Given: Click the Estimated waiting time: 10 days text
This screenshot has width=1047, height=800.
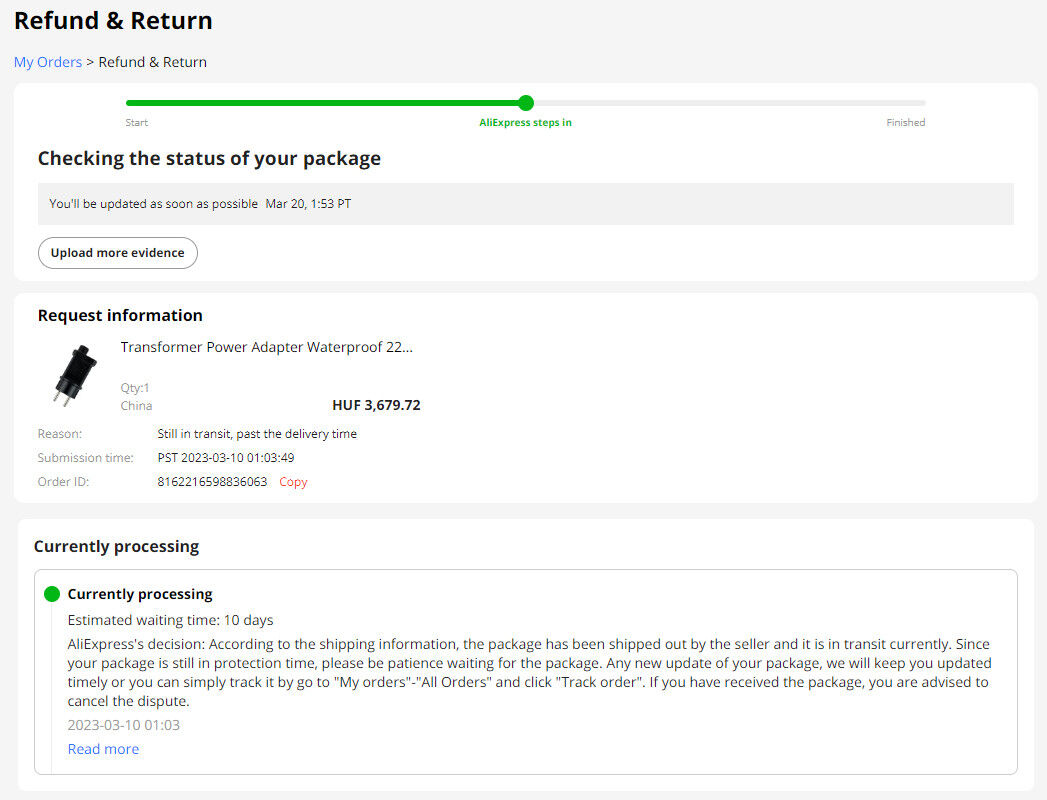Looking at the screenshot, I should coord(170,620).
